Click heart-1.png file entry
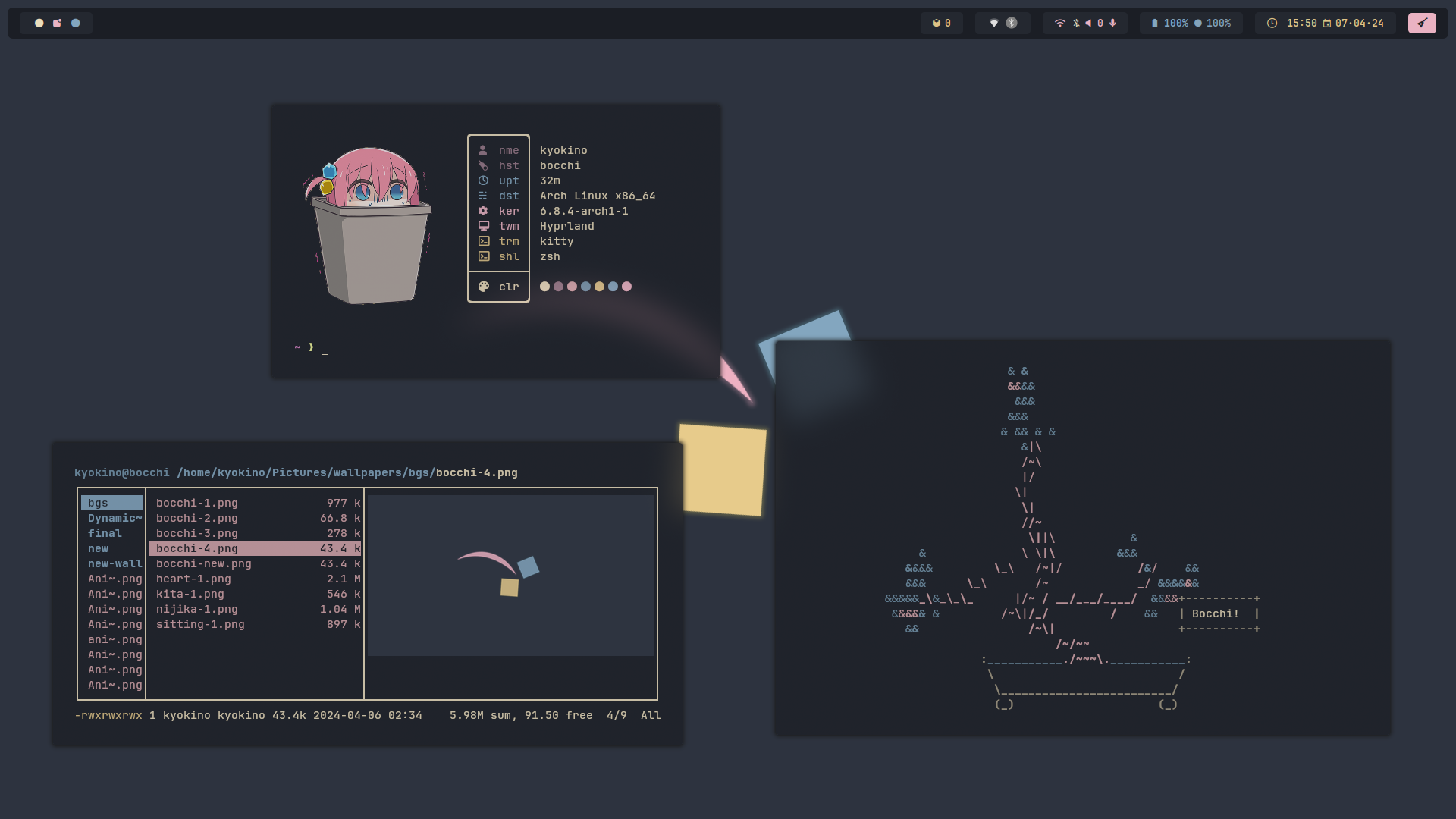 coord(193,579)
